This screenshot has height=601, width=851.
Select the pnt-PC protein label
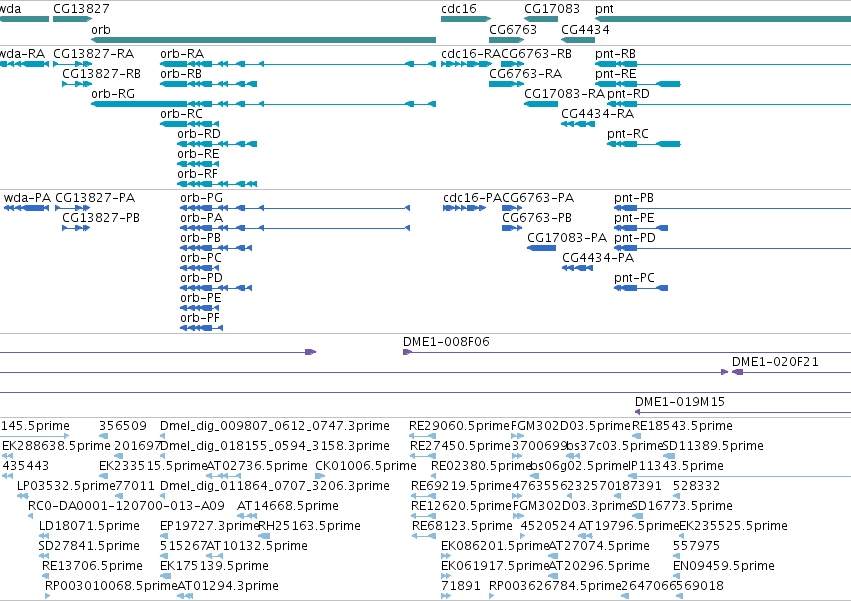[x=634, y=278]
